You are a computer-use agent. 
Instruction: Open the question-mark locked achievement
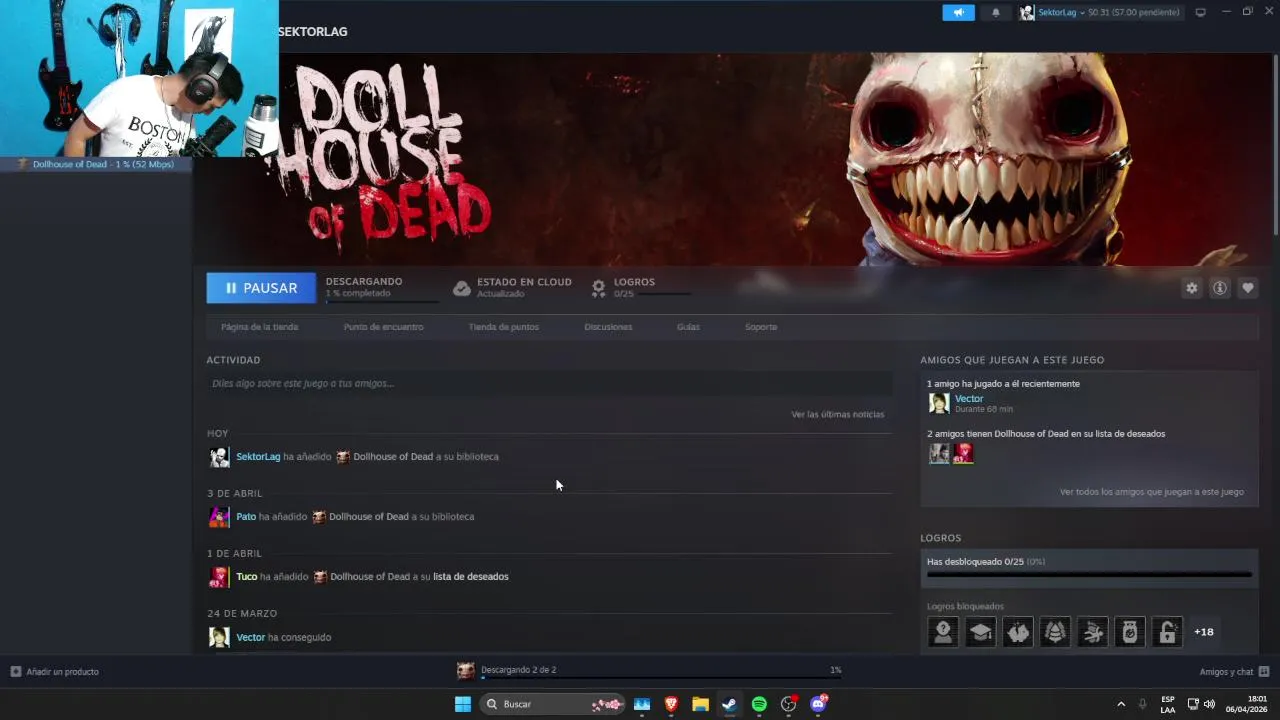pos(943,632)
